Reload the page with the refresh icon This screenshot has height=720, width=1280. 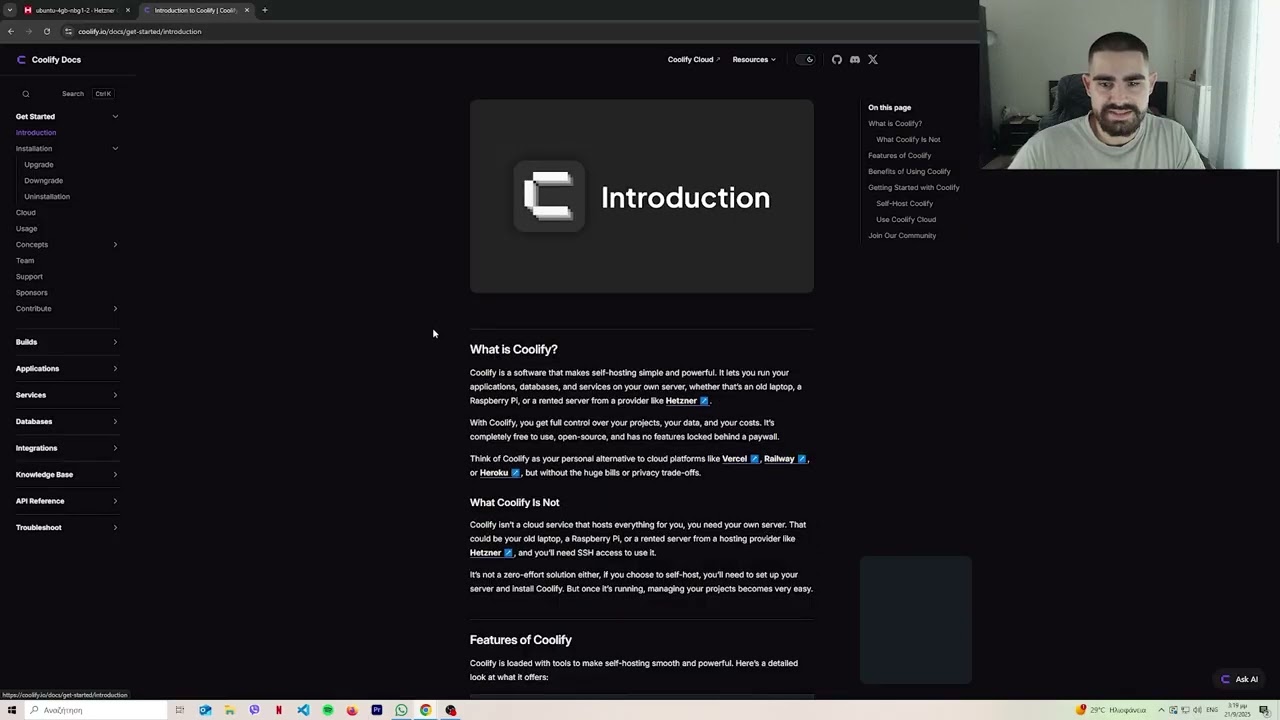coord(47,31)
